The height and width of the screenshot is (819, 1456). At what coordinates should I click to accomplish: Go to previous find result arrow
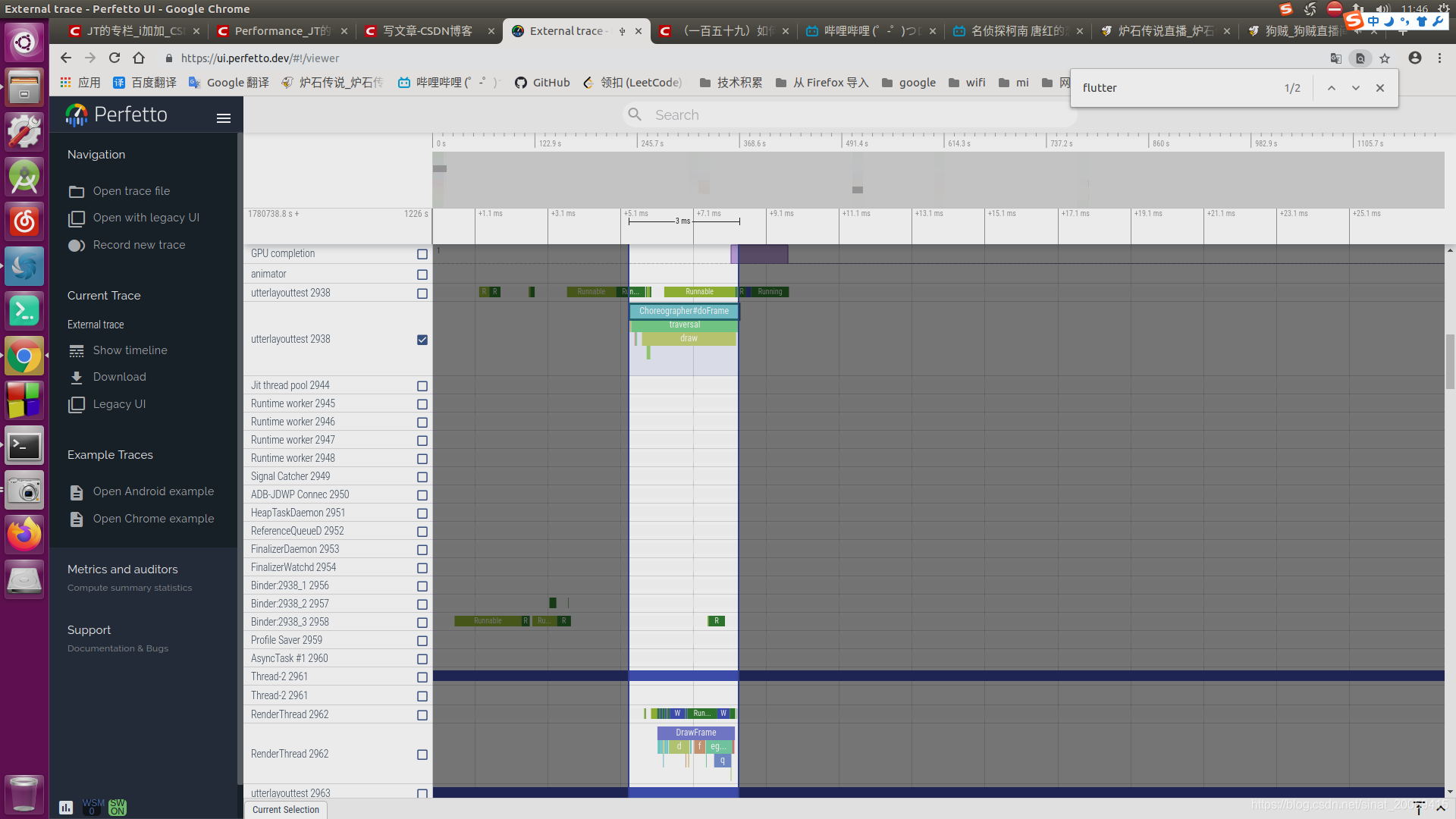coord(1332,88)
